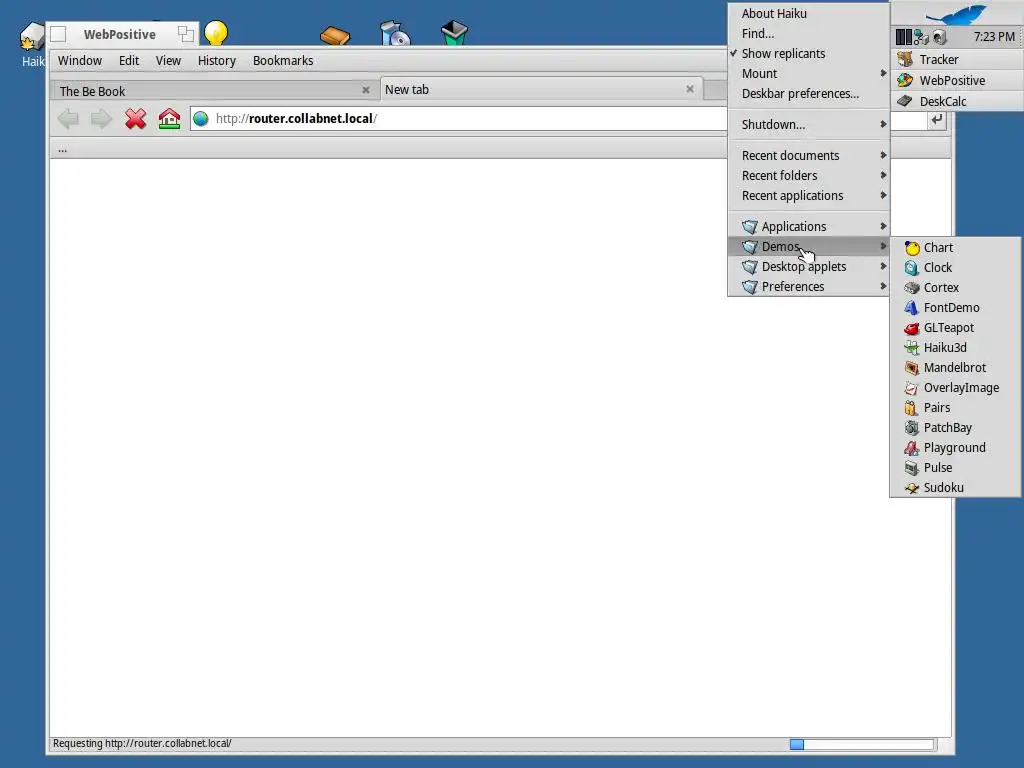Open the History menu
This screenshot has height=768, width=1024.
pos(216,61)
